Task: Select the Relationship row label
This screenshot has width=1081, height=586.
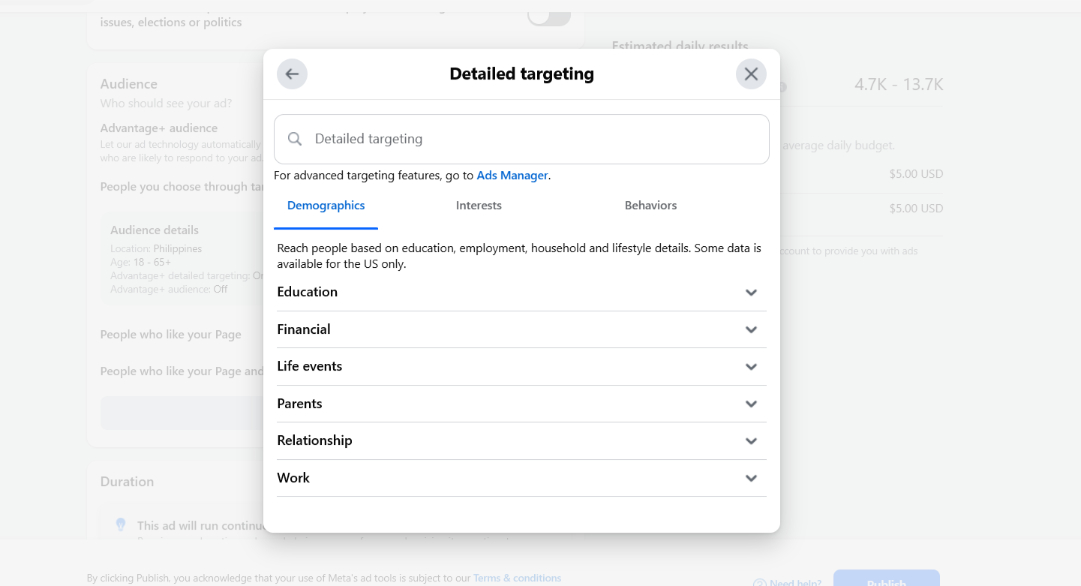Action: pyautogui.click(x=314, y=441)
